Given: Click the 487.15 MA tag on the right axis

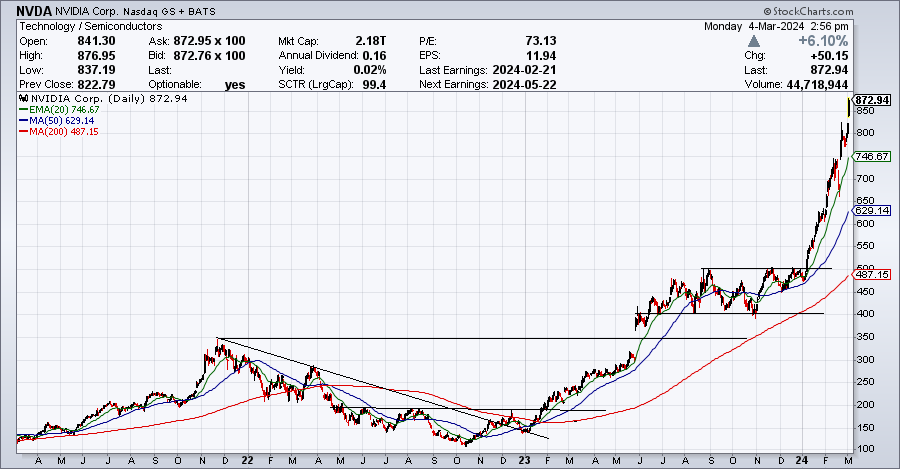Looking at the screenshot, I should pos(872,275).
